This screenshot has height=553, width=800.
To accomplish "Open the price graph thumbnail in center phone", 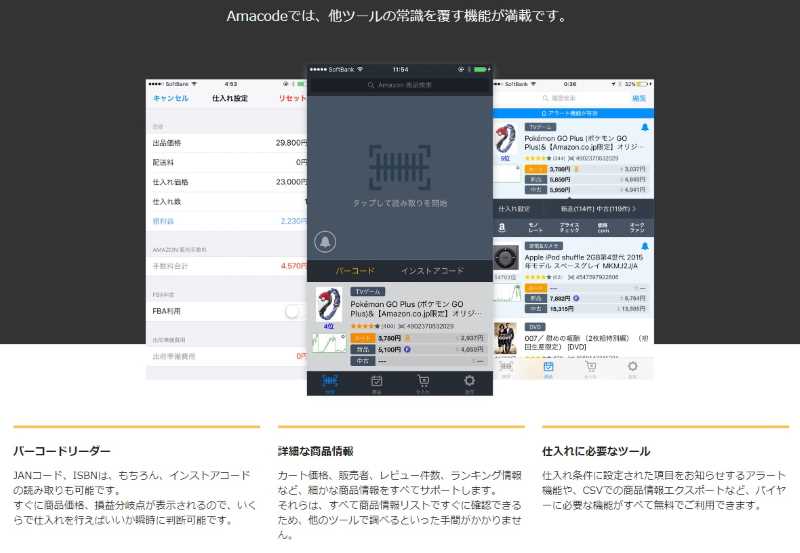I will pos(329,343).
